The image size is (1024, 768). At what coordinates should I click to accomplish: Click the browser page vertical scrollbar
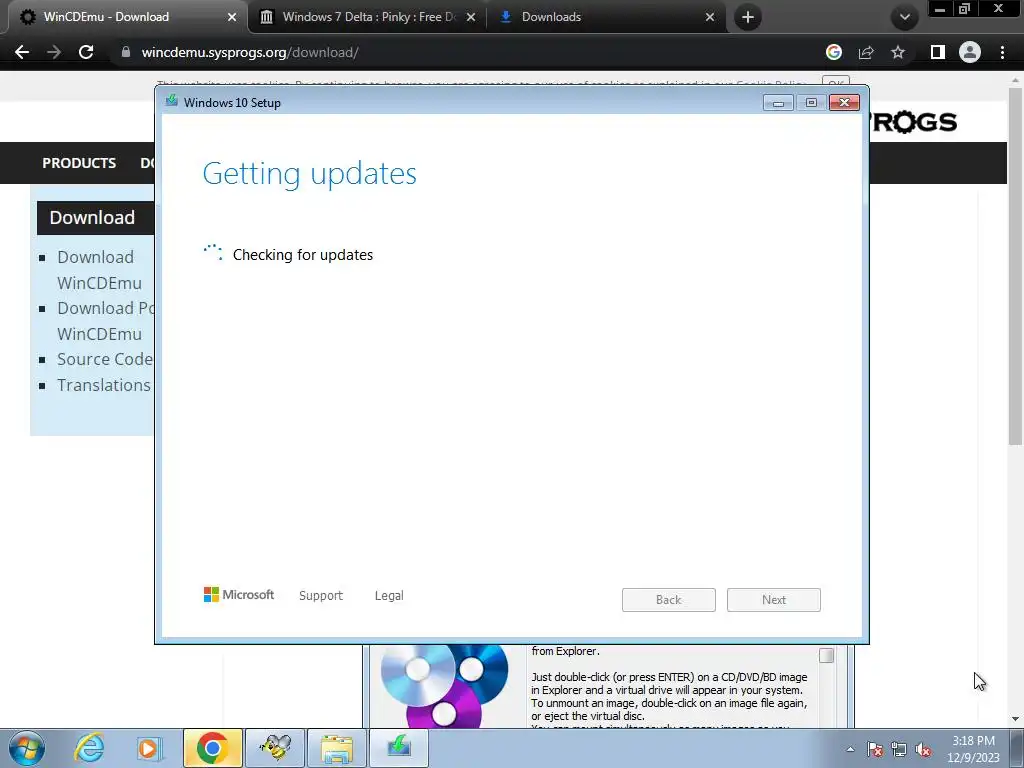tap(1015, 268)
